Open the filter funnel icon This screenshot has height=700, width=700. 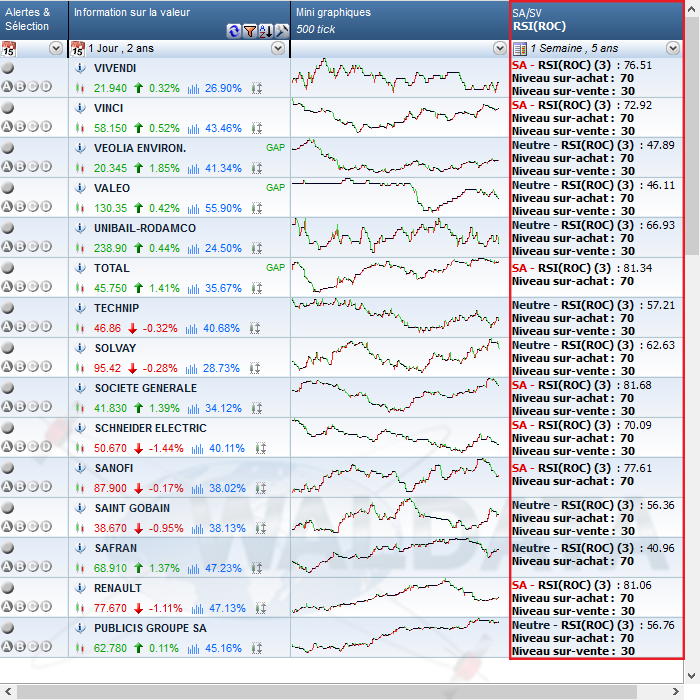250,31
